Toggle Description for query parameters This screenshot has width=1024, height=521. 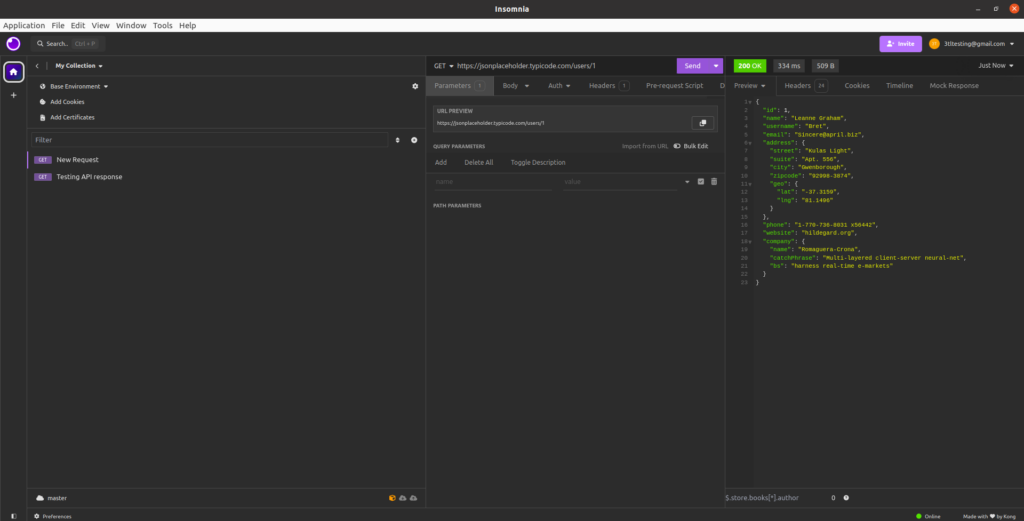coord(537,162)
